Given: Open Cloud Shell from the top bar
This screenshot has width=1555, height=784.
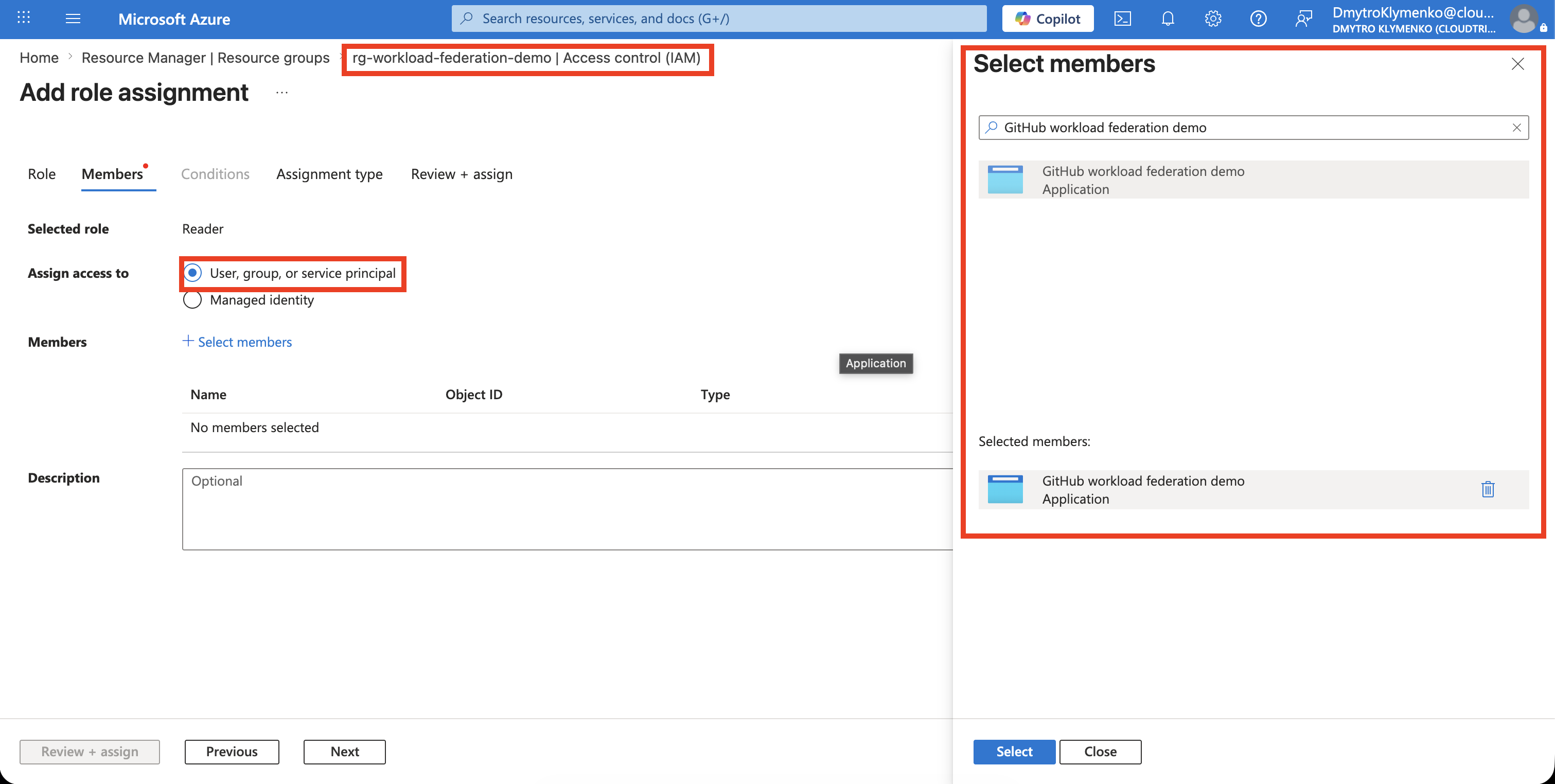Looking at the screenshot, I should tap(1122, 18).
